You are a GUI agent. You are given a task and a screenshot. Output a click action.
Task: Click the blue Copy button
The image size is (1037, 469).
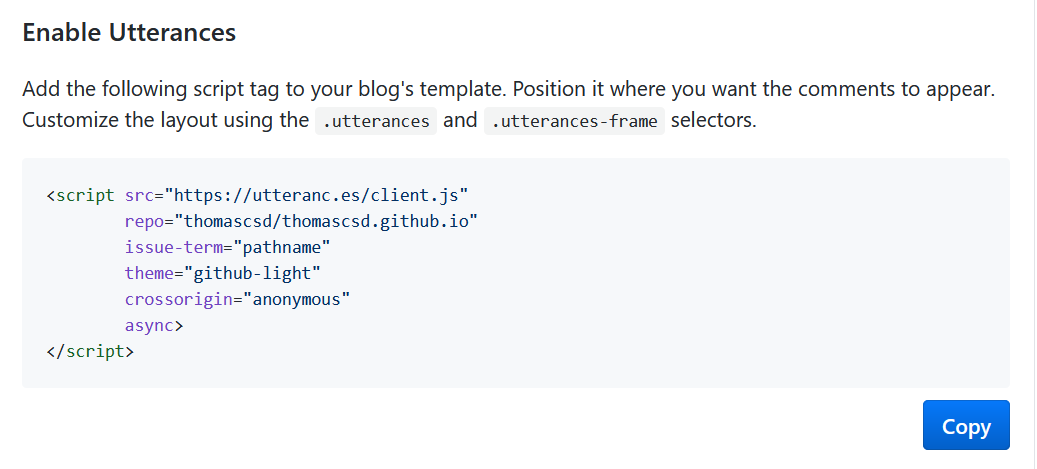pyautogui.click(x=965, y=426)
